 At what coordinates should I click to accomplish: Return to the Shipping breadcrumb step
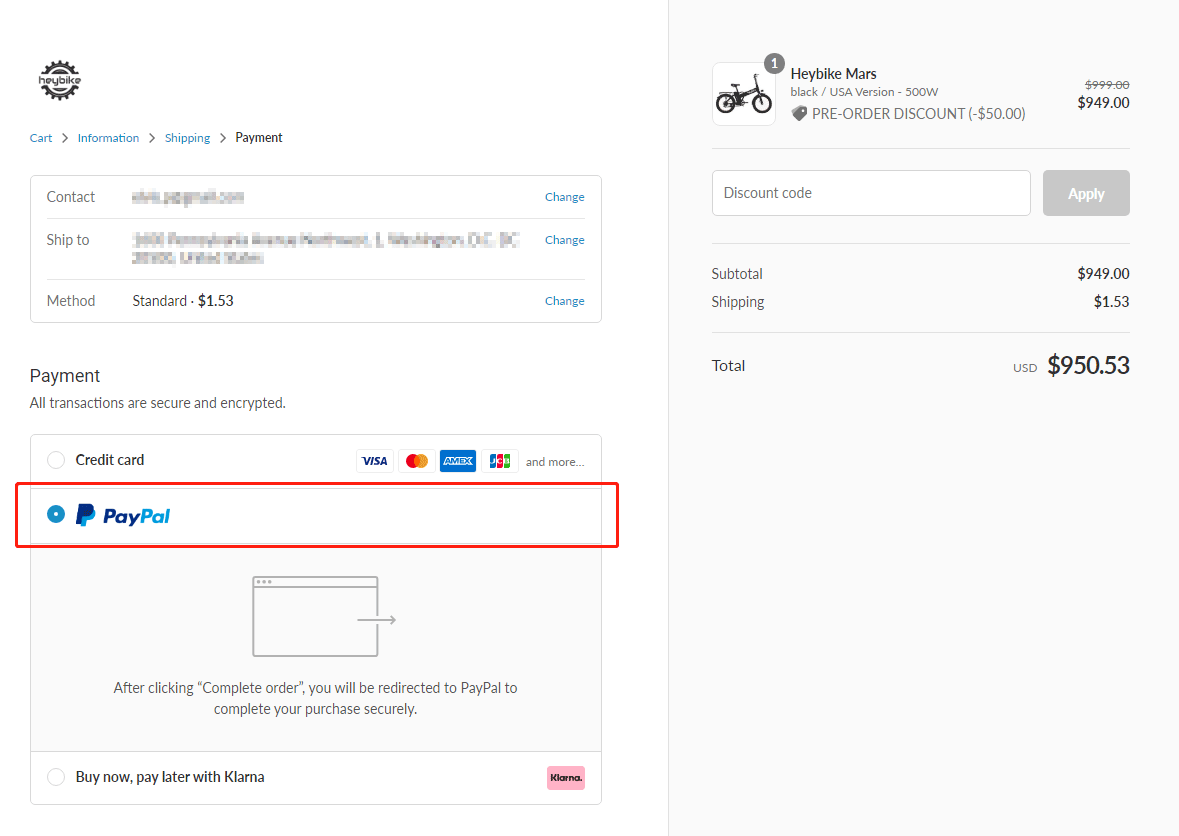pos(188,138)
